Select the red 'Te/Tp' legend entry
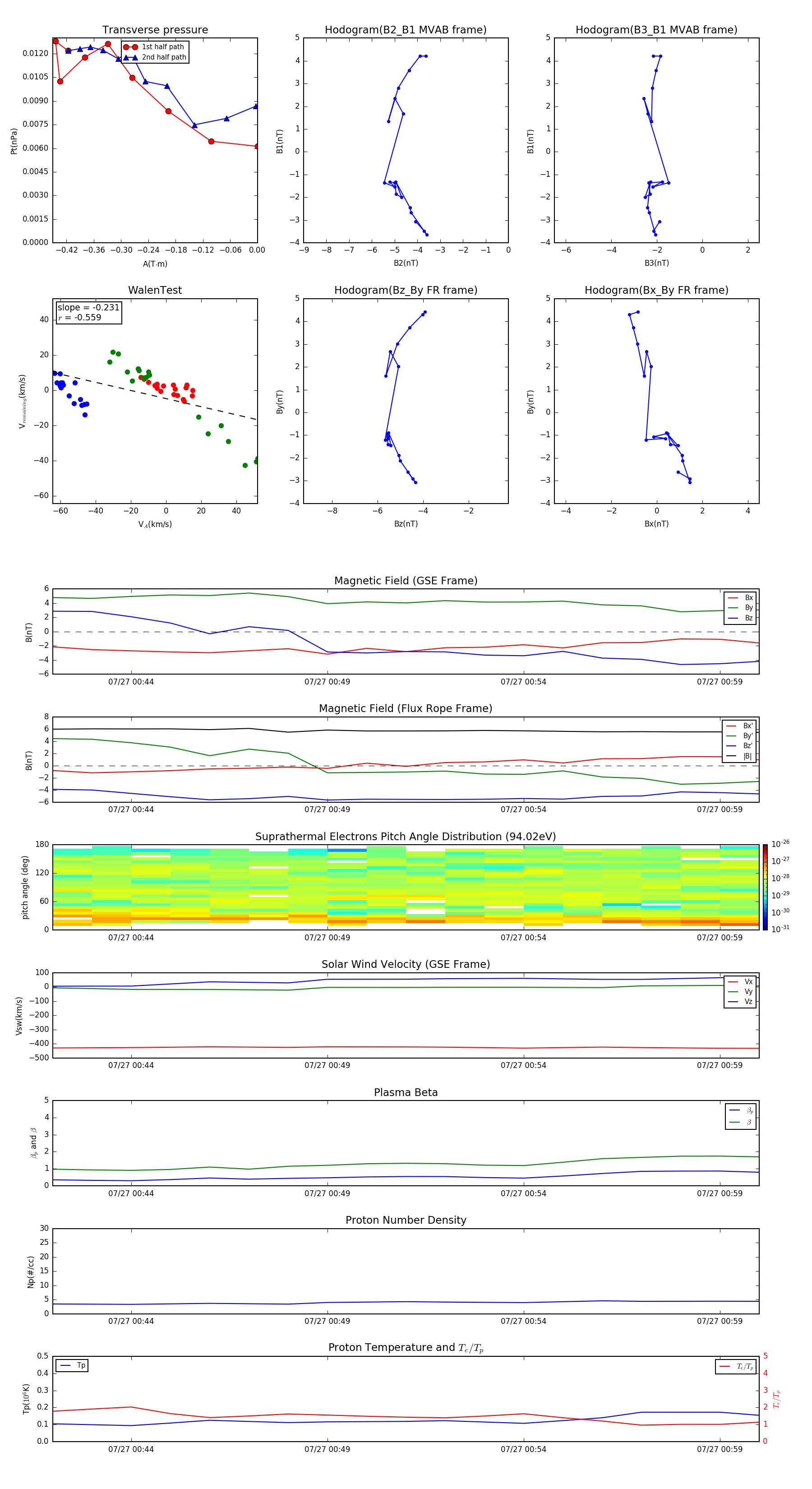This screenshot has height=1489, width=812. pyautogui.click(x=736, y=1366)
